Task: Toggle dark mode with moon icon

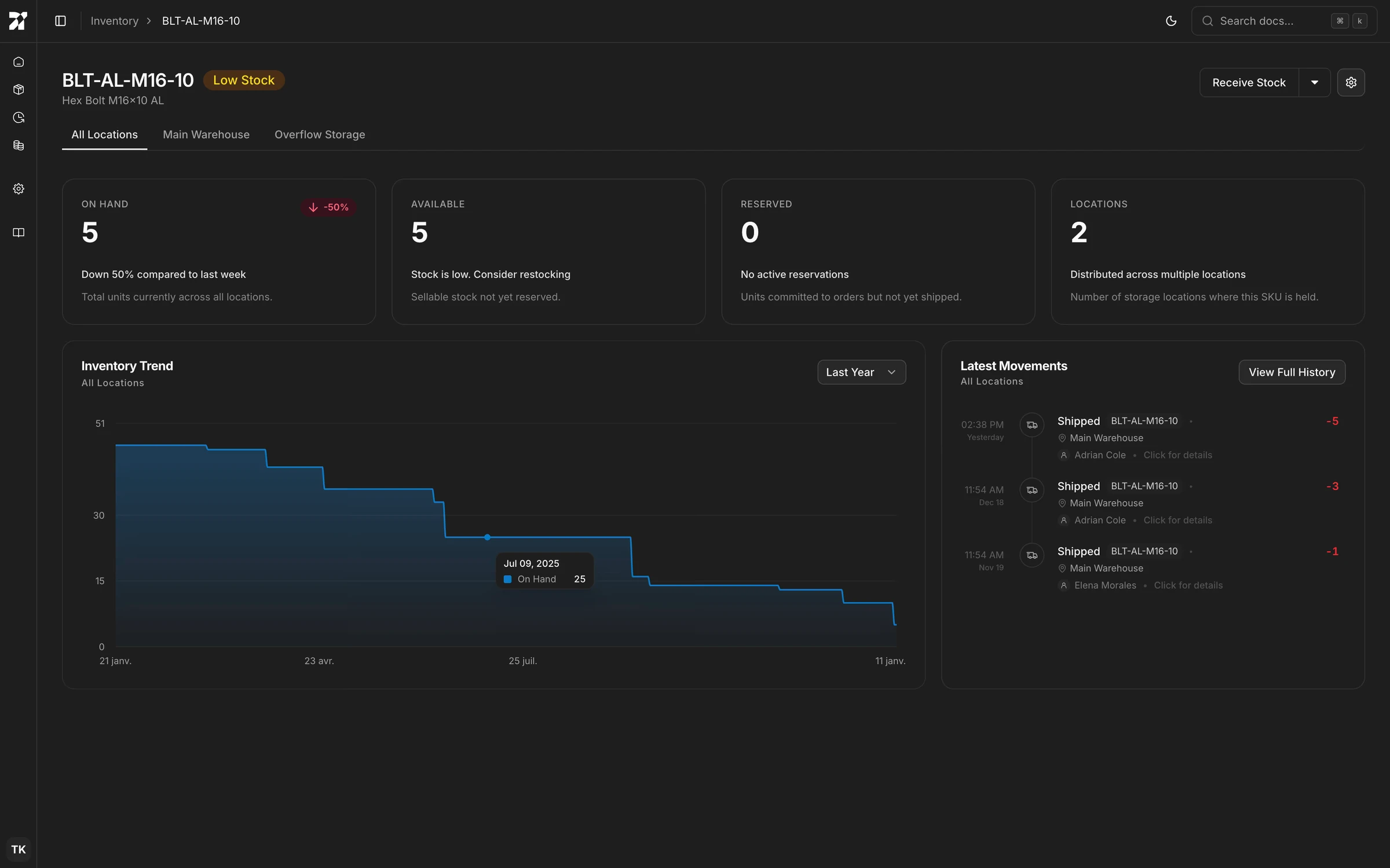Action: pos(1170,21)
